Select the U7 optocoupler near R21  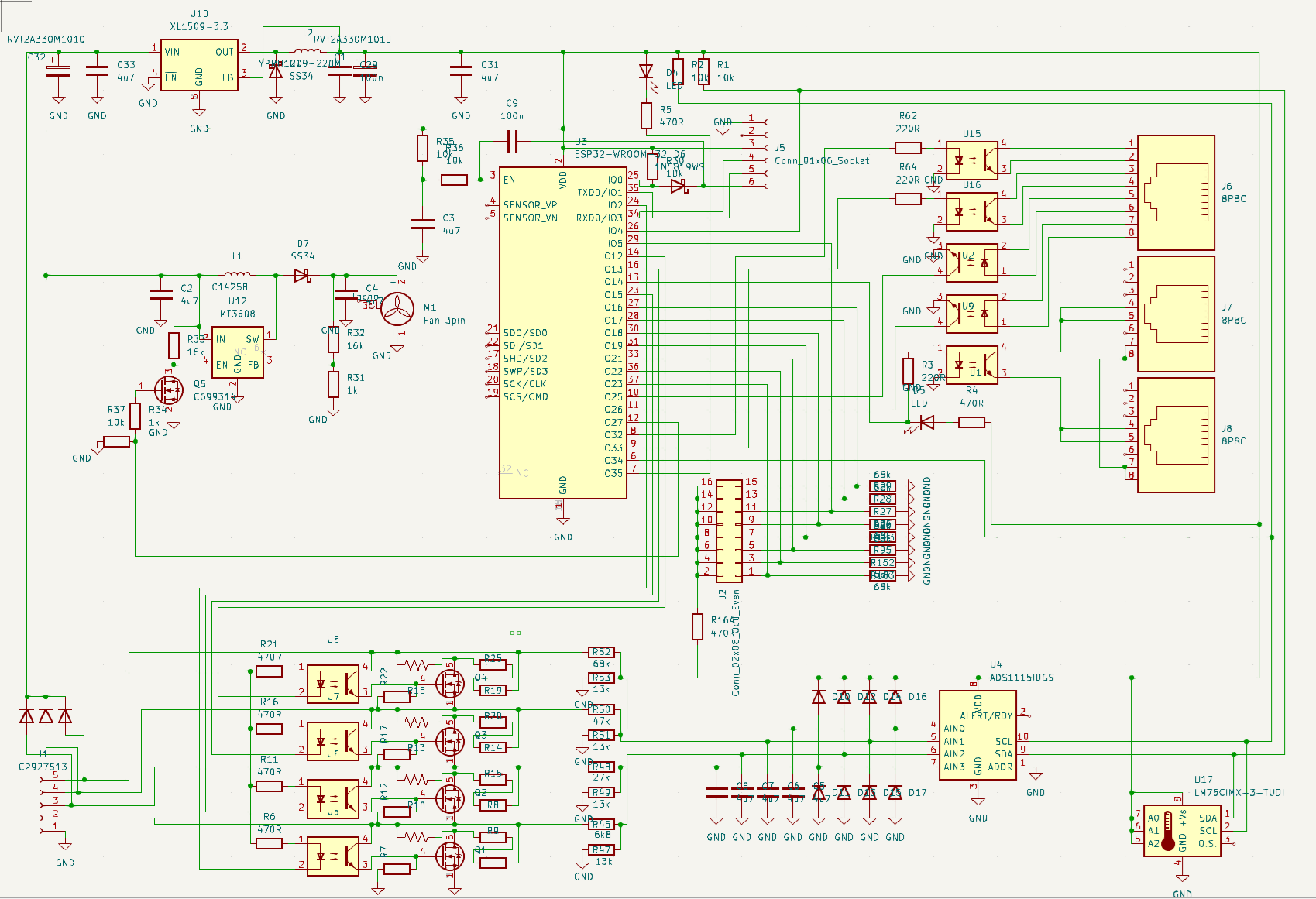tap(333, 684)
